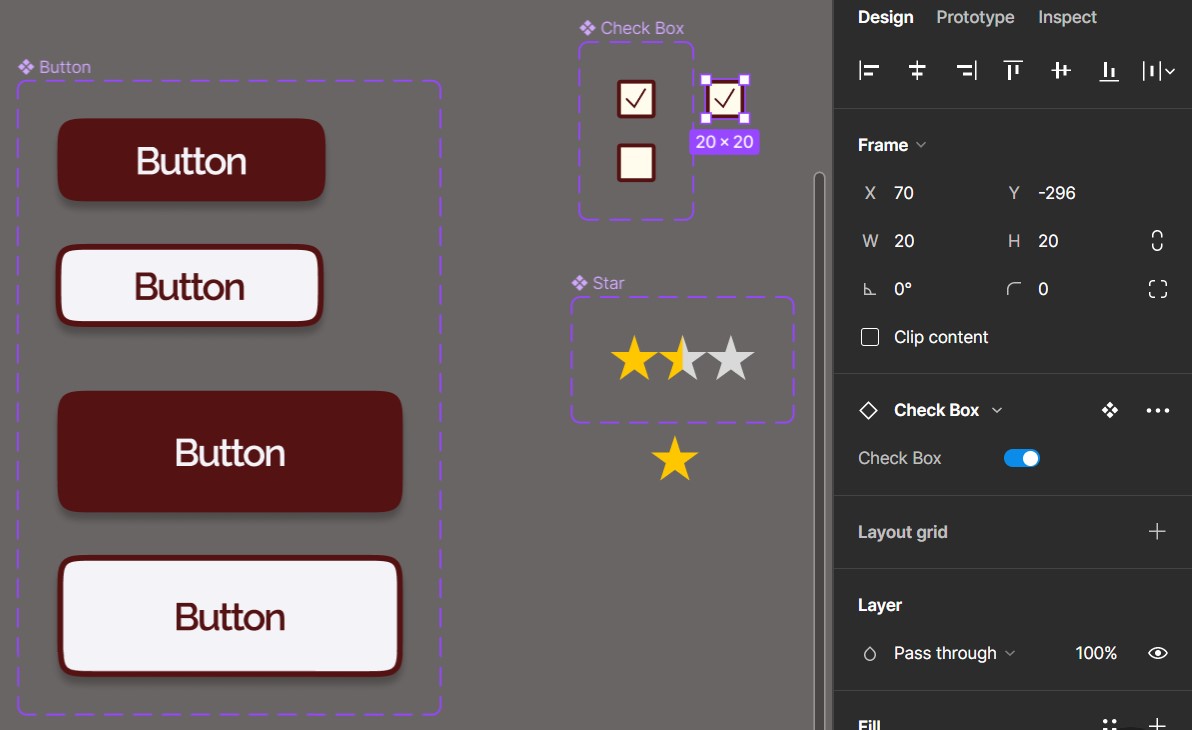Open the Fill styles icon
1192x730 pixels.
pyautogui.click(x=1110, y=724)
